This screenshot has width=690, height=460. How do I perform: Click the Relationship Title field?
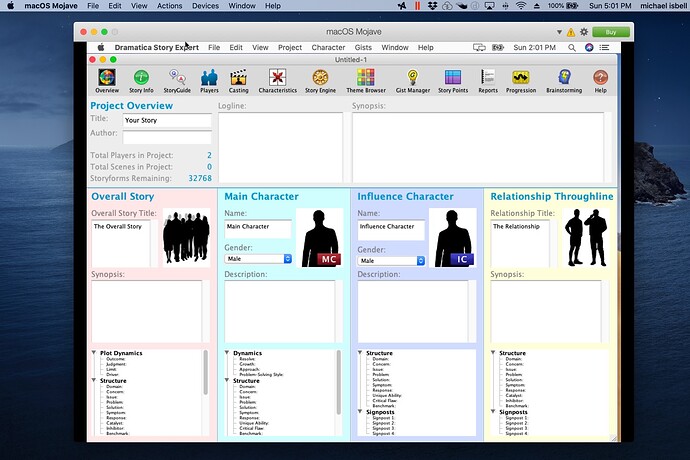(520, 243)
